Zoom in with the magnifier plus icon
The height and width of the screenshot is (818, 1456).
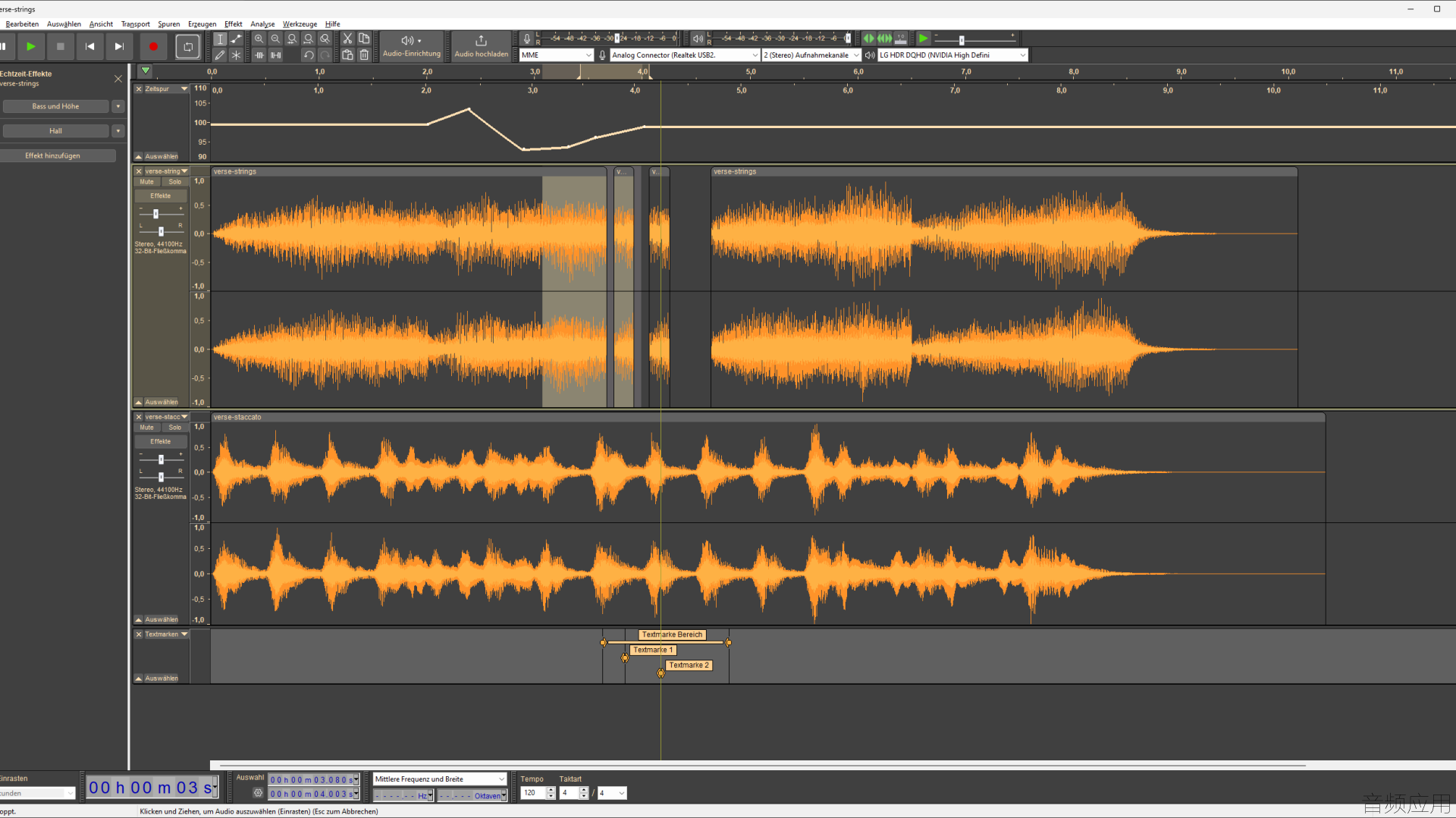coord(259,39)
